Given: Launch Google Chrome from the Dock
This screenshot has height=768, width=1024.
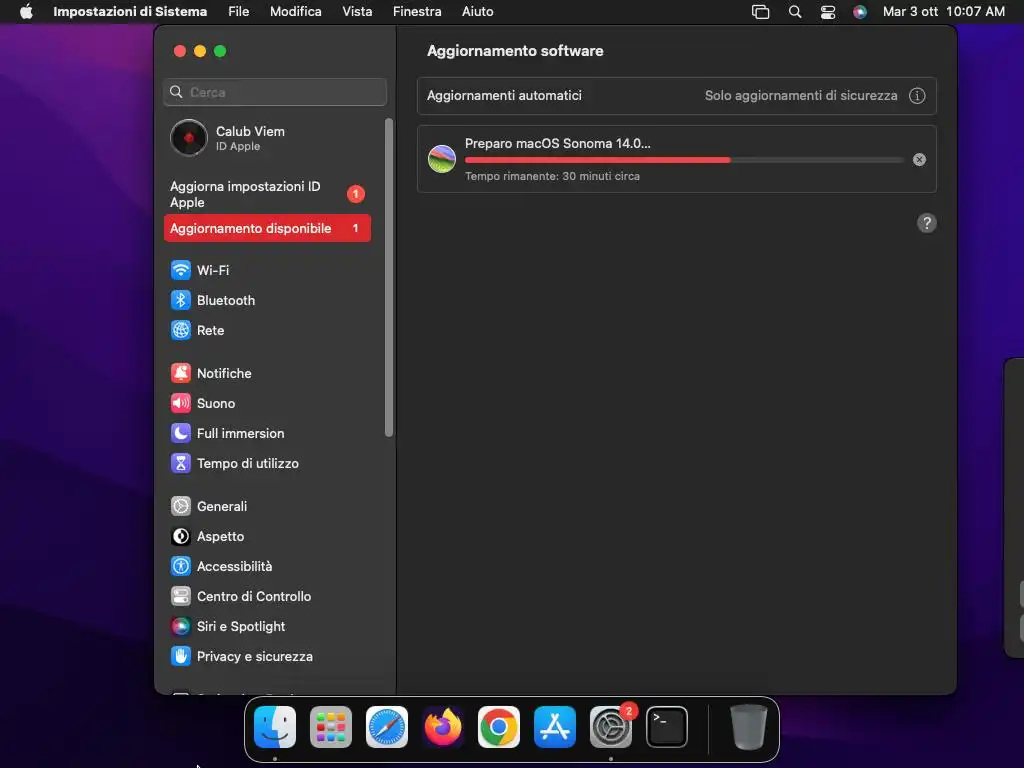Looking at the screenshot, I should point(499,727).
